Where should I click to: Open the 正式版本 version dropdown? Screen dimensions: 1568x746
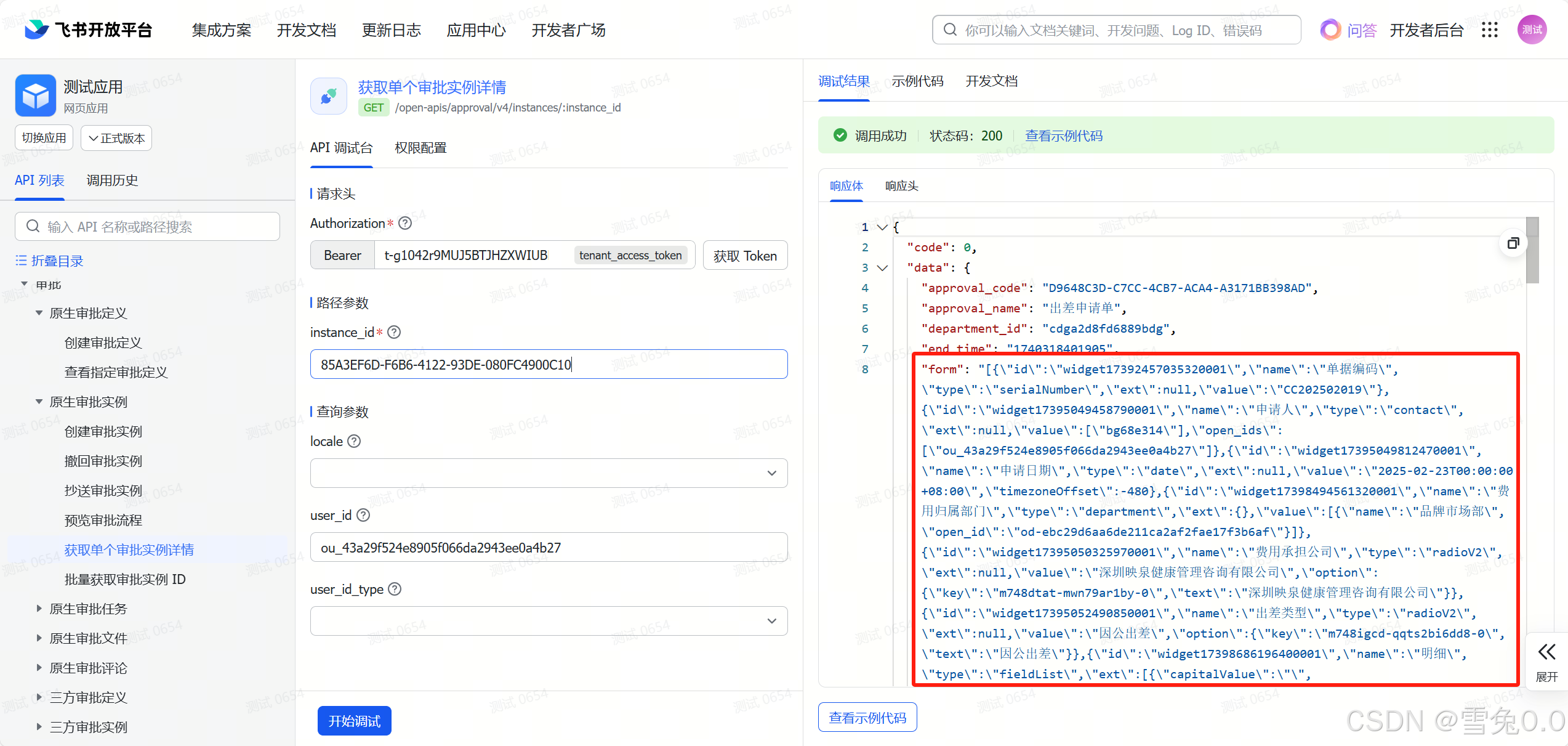click(x=116, y=138)
